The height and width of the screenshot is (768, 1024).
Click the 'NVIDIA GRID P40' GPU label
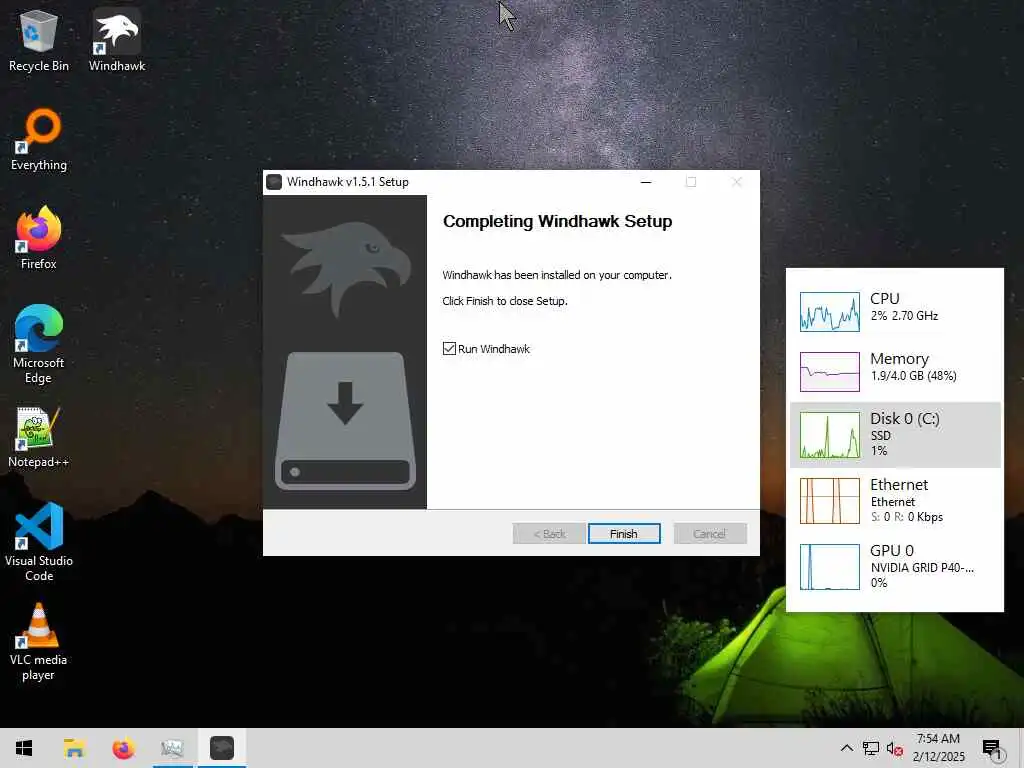[x=922, y=568]
